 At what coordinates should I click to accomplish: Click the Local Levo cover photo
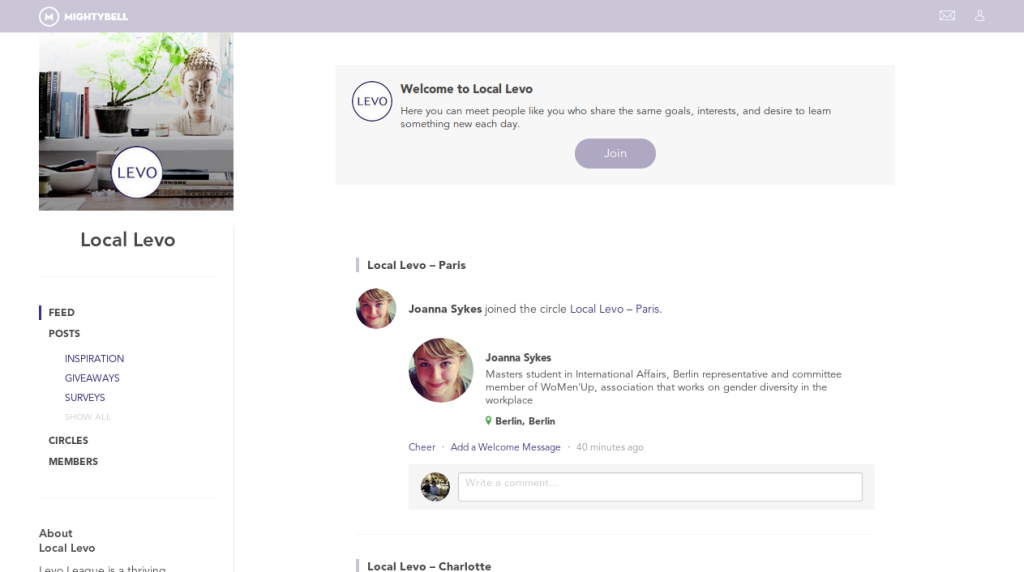coord(136,121)
